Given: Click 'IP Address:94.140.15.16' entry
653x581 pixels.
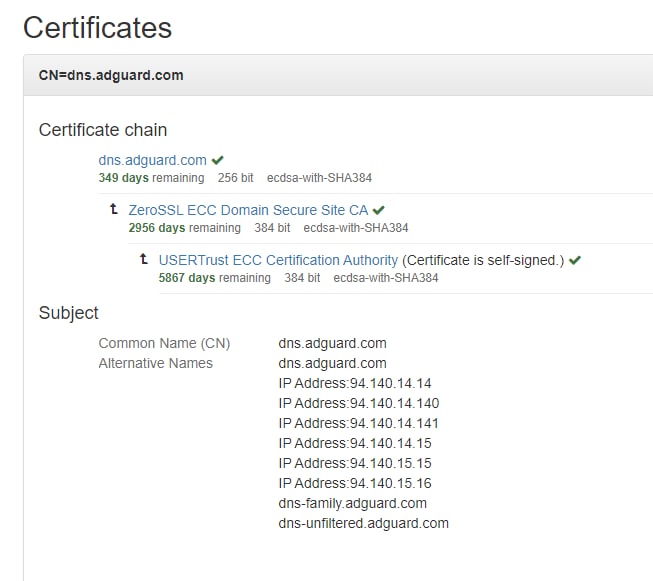Looking at the screenshot, I should click(x=355, y=483).
